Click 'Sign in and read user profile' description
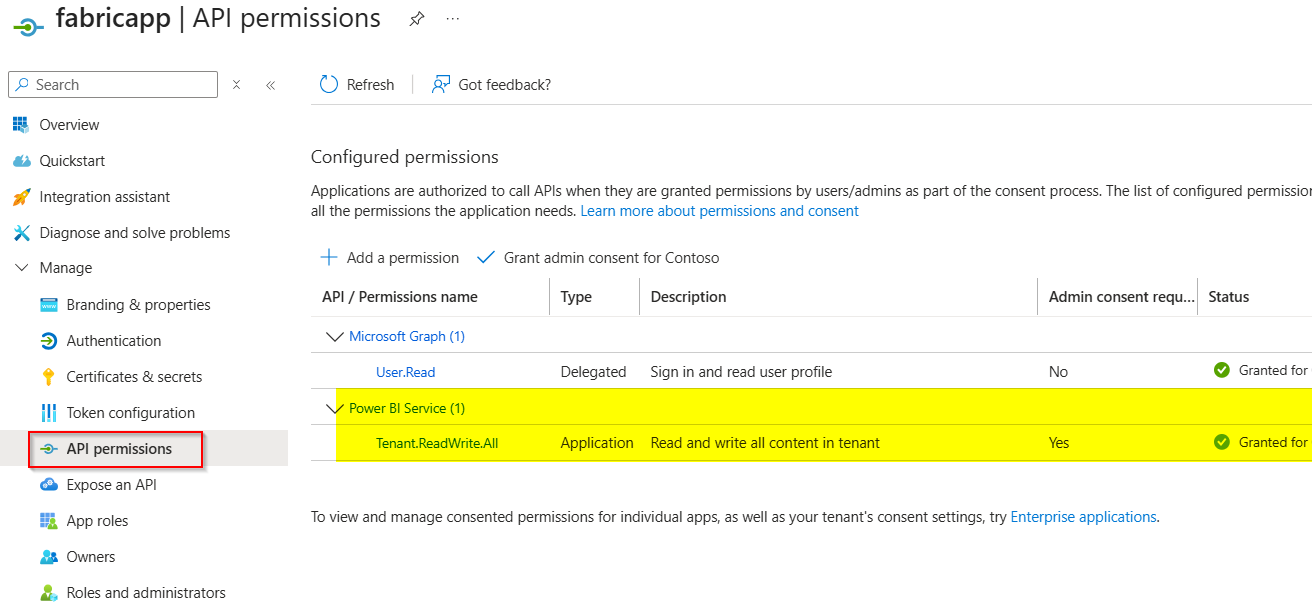 [741, 372]
